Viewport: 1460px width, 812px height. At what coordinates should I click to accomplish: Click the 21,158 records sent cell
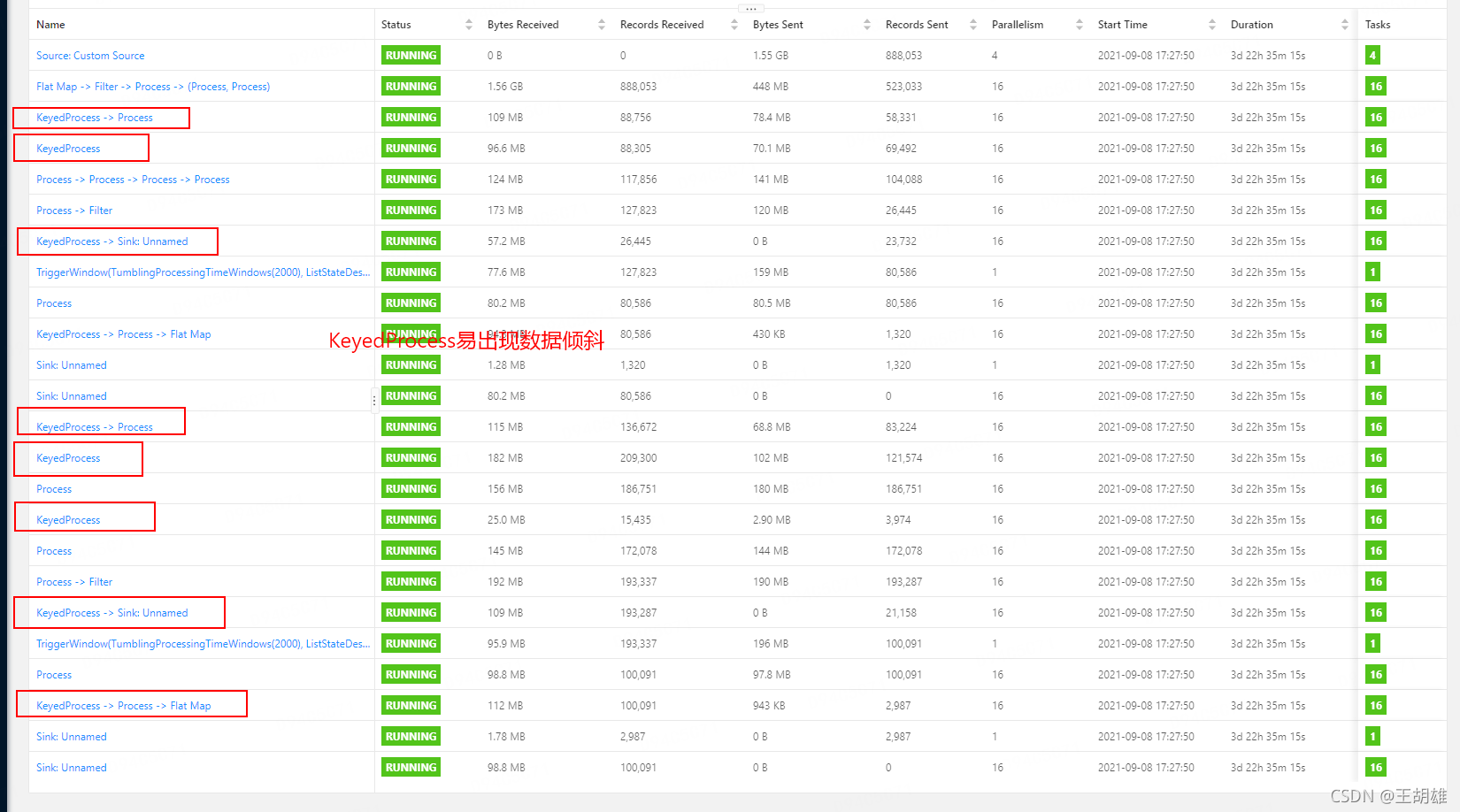901,613
